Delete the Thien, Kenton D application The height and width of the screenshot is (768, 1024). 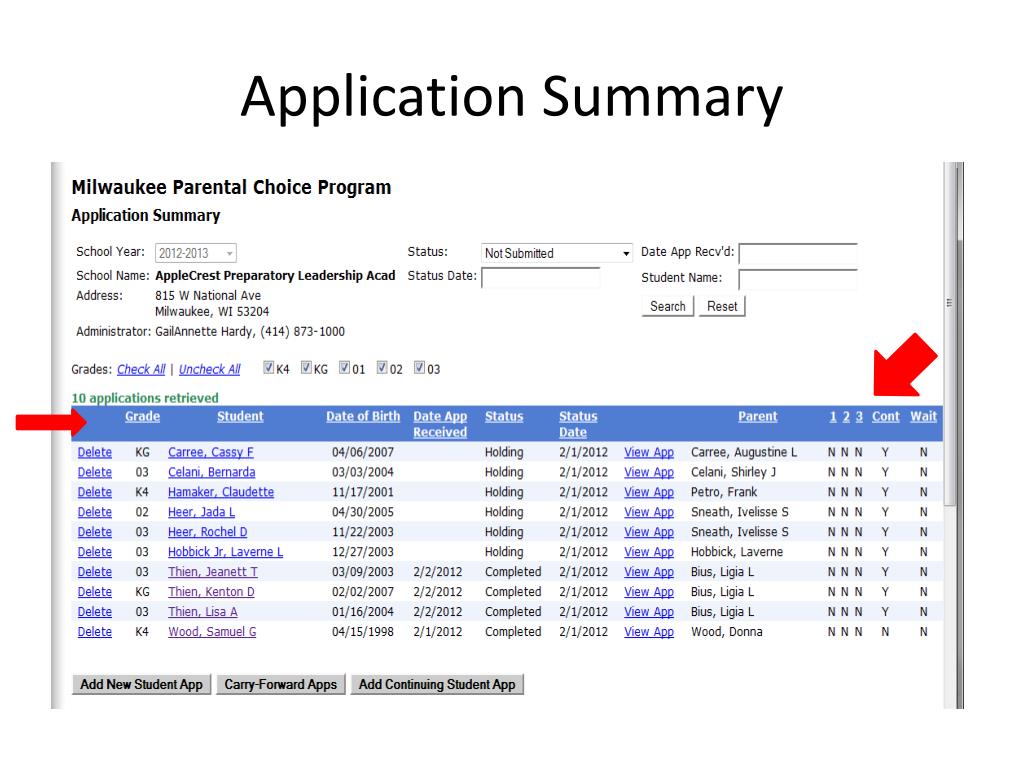tap(95, 592)
